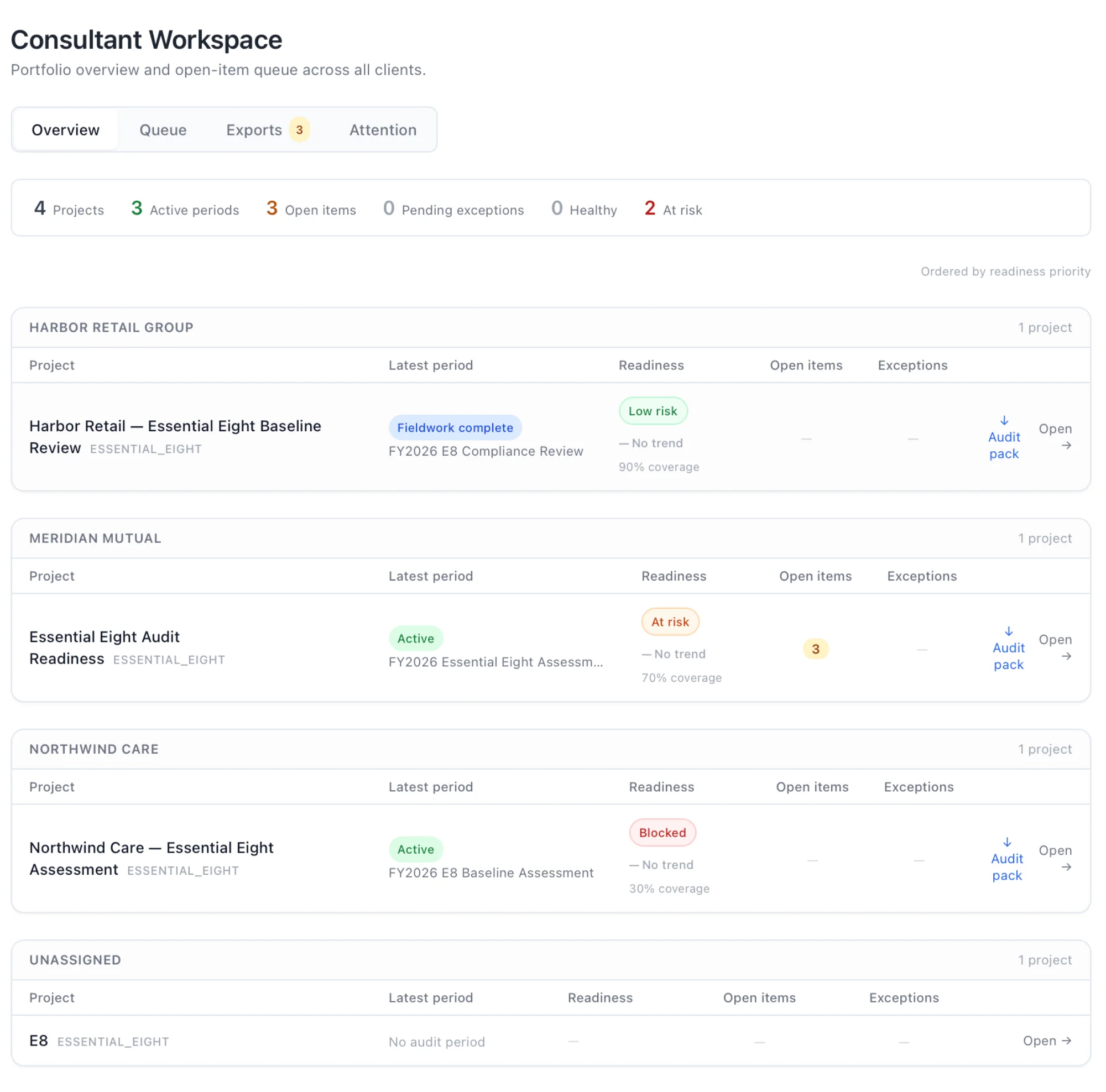
Task: Click FY2026 Essential Eight Assessm... period text
Action: [495, 662]
